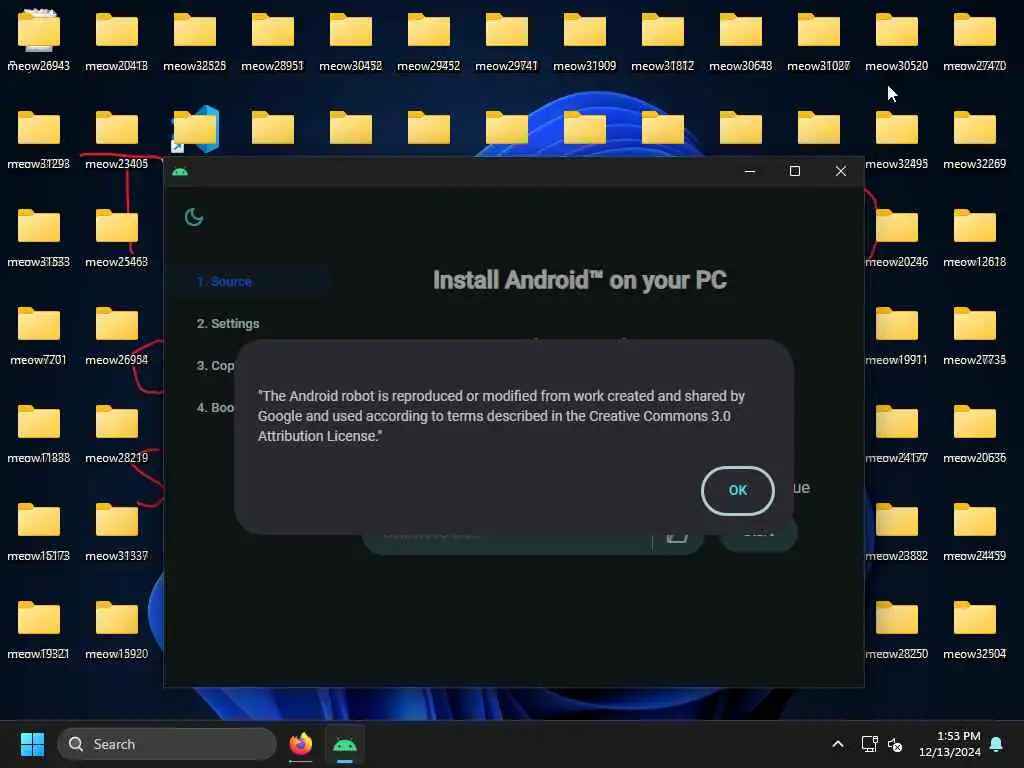Show hidden system tray icons

click(x=838, y=744)
